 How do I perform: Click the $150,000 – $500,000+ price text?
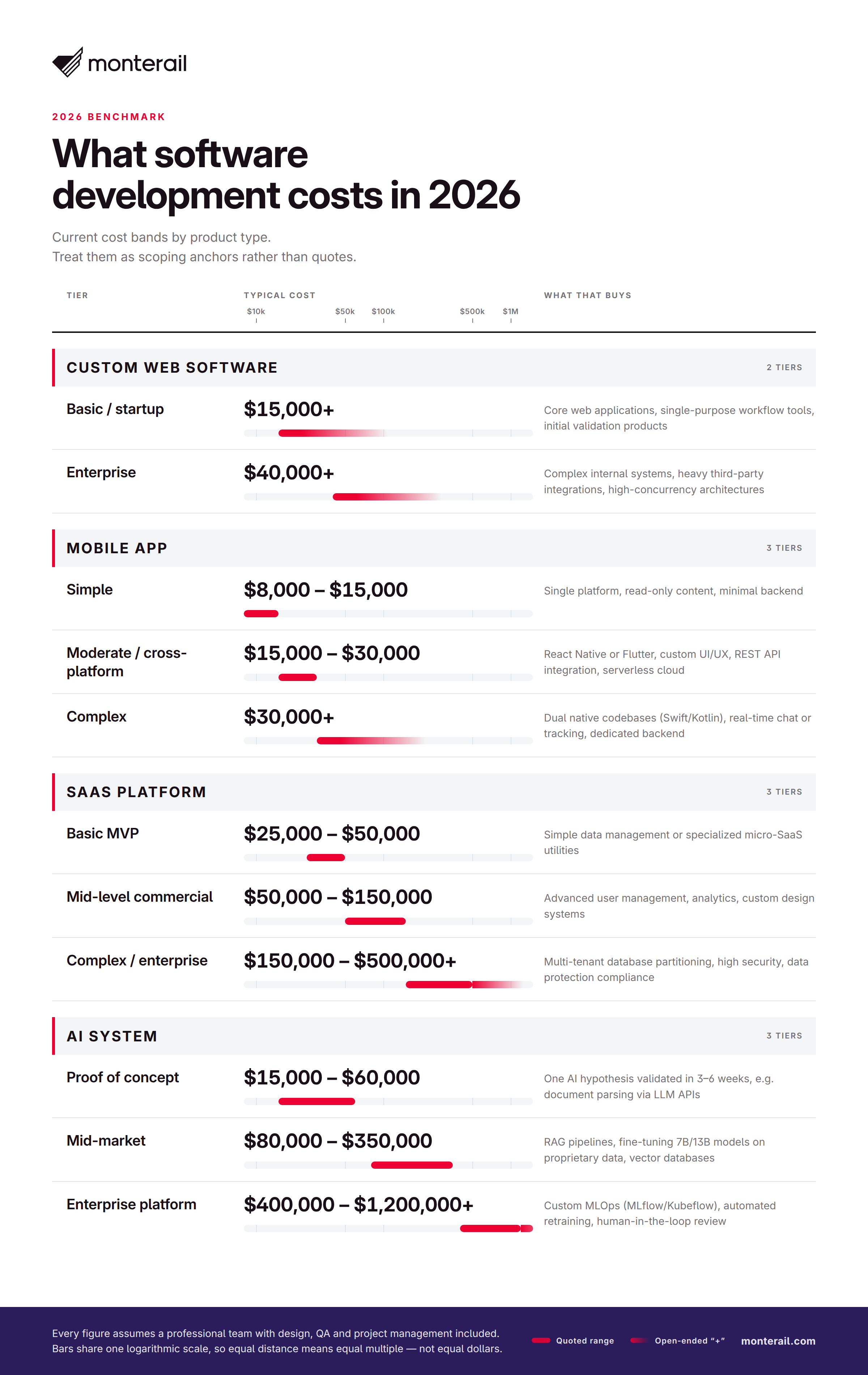(350, 960)
